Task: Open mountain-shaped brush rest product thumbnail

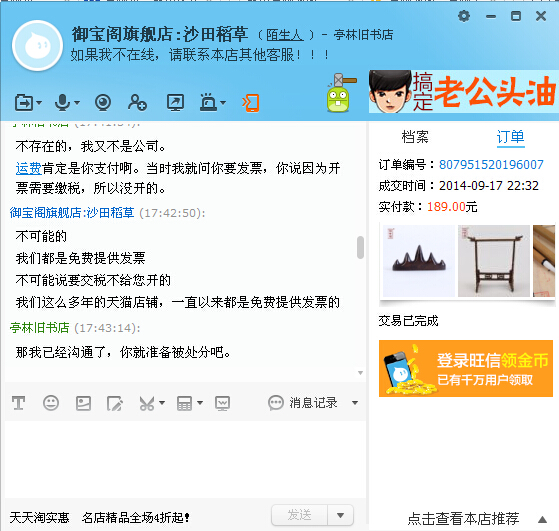Action: (x=419, y=261)
